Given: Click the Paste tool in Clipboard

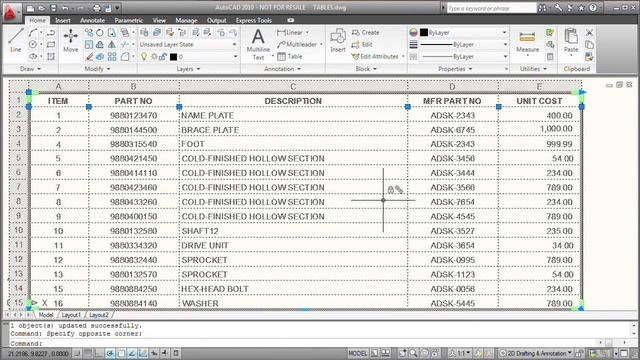Looking at the screenshot, I should tap(571, 41).
